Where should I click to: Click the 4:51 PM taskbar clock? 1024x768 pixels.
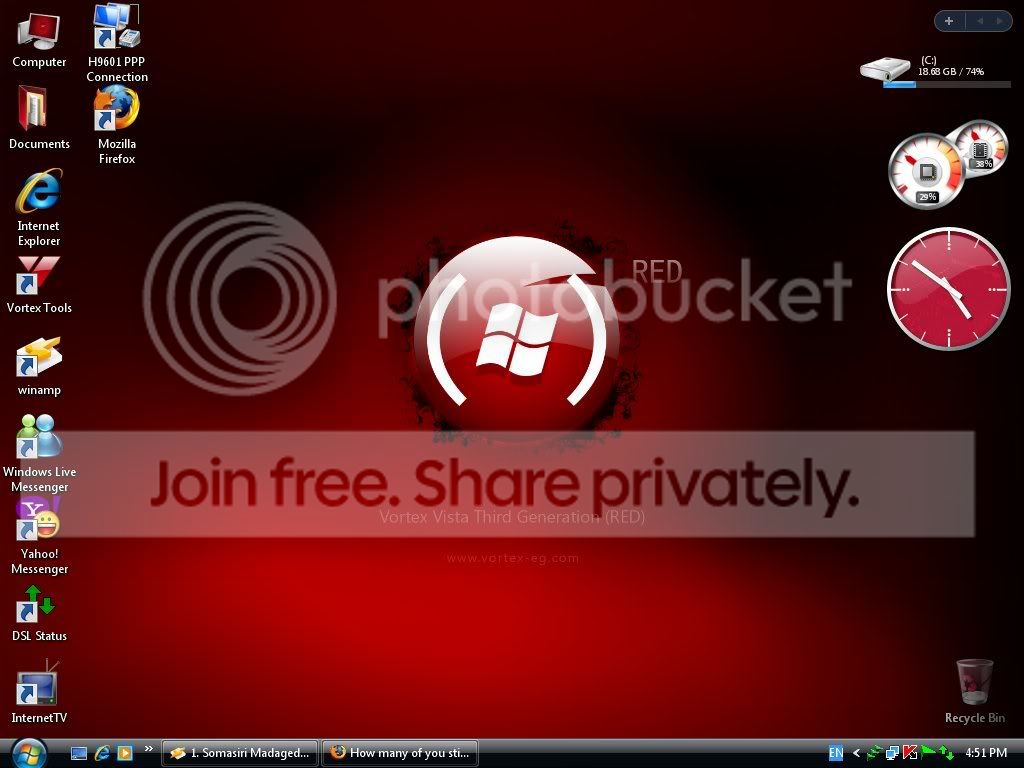(986, 753)
